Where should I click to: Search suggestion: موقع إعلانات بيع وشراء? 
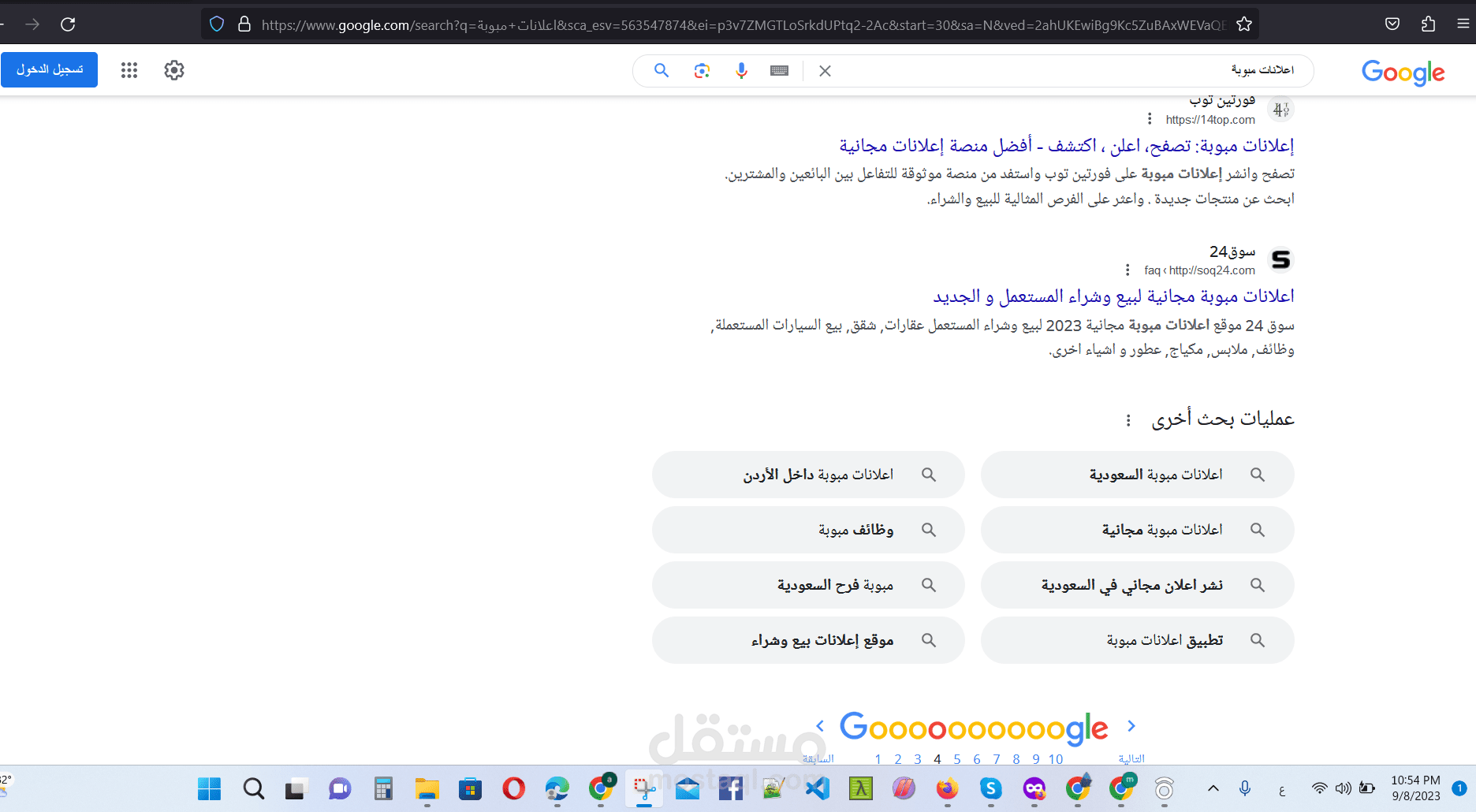(x=808, y=640)
